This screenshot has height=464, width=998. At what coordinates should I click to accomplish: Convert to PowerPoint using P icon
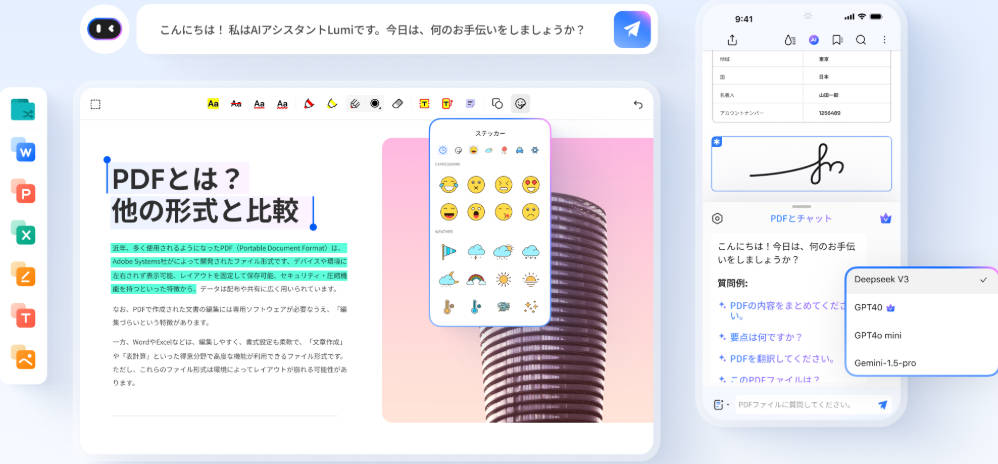(23, 192)
